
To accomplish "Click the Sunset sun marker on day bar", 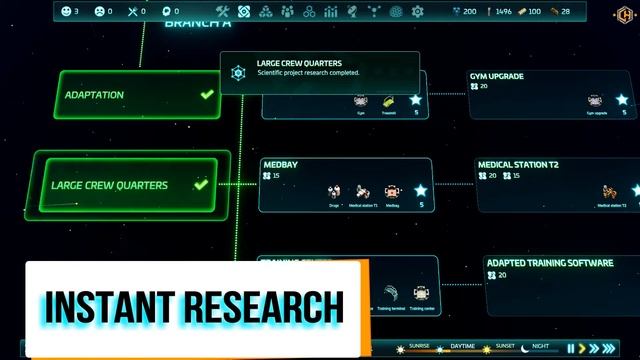I will pyautogui.click(x=487, y=349).
